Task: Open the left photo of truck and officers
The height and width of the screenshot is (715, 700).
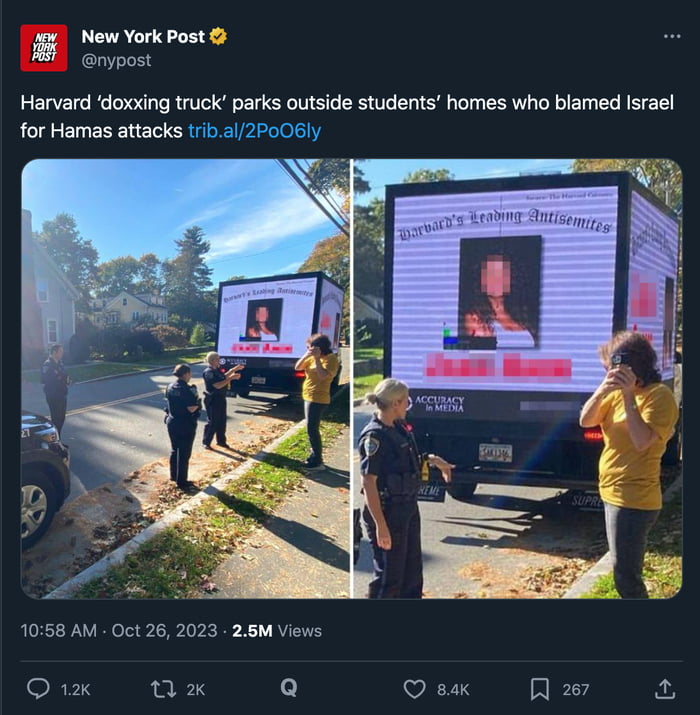Action: 186,378
